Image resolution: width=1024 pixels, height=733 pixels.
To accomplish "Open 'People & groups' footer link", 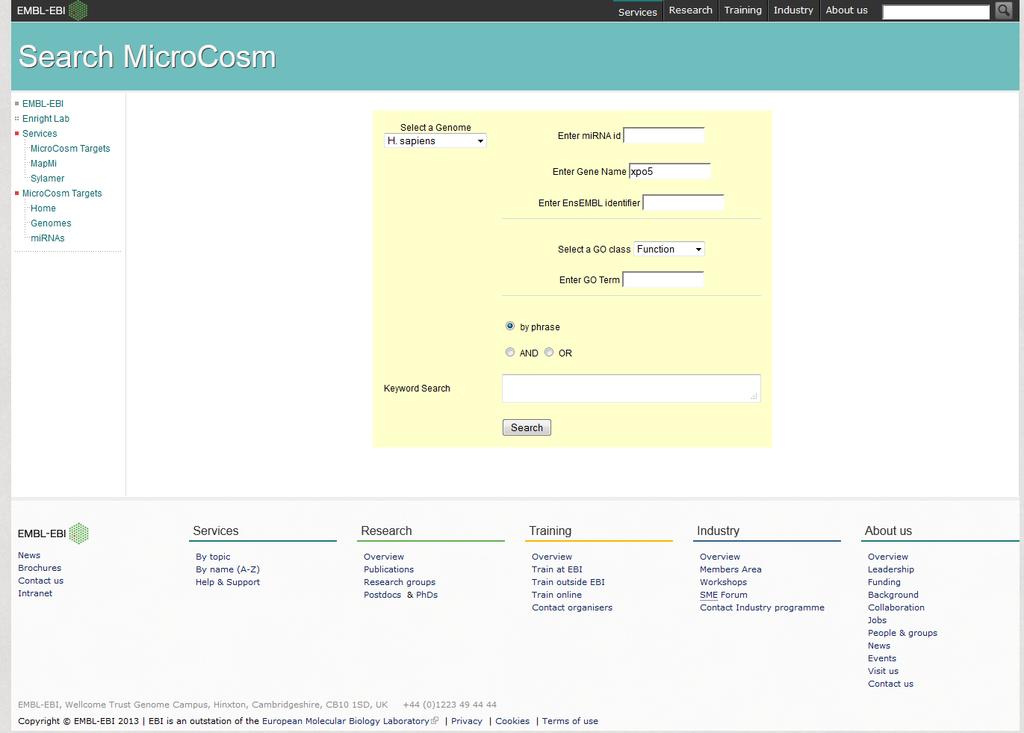I will point(902,633).
